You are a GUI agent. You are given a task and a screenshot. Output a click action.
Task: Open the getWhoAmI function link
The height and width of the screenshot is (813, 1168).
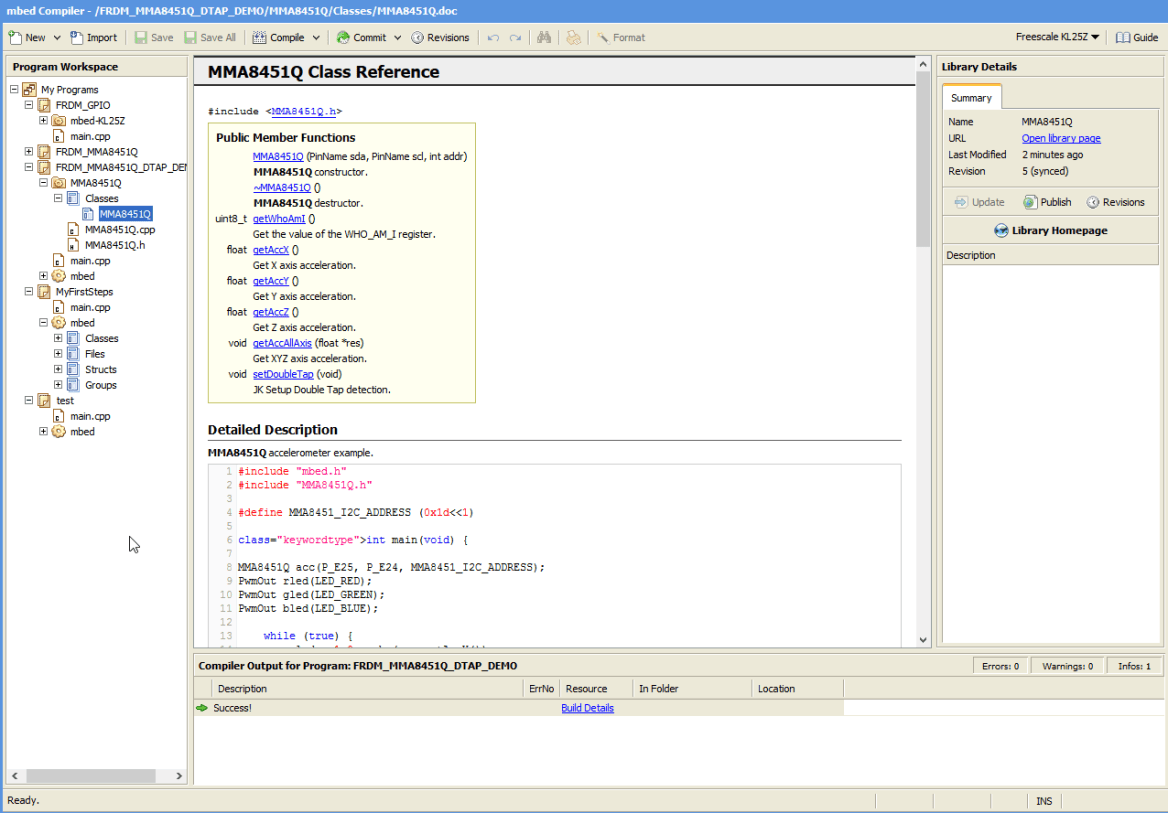279,219
